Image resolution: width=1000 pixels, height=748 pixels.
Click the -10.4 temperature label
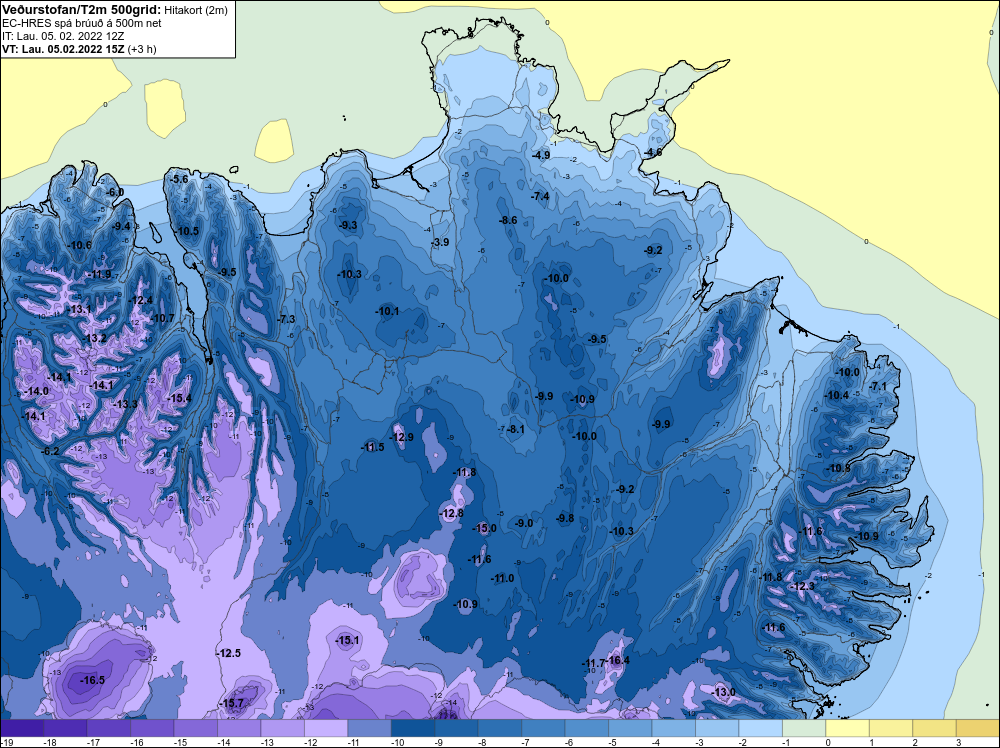(x=837, y=395)
